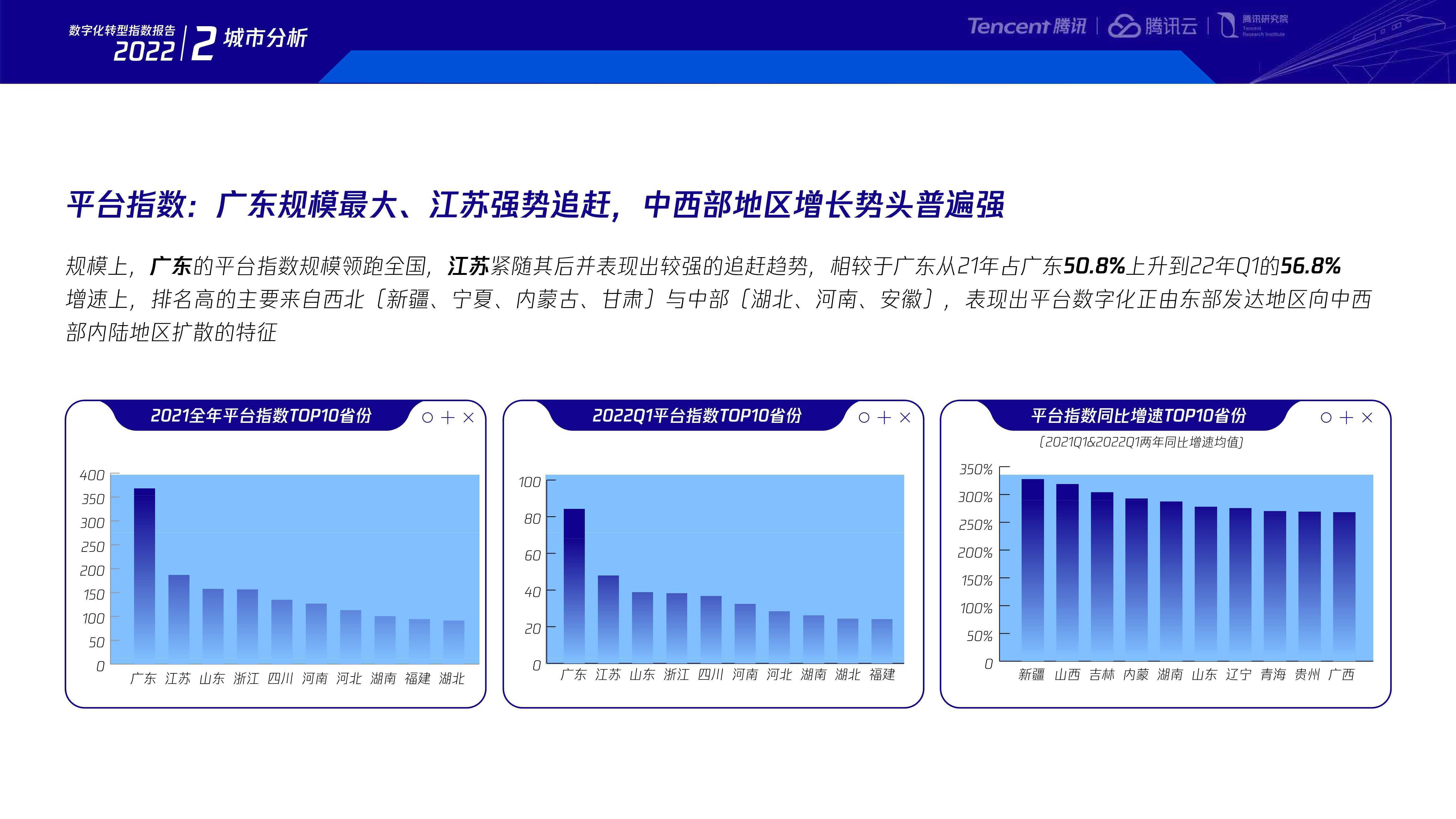The width and height of the screenshot is (1456, 819).
Task: Click the 贵州 label under the growth chart
Action: coord(1307,674)
